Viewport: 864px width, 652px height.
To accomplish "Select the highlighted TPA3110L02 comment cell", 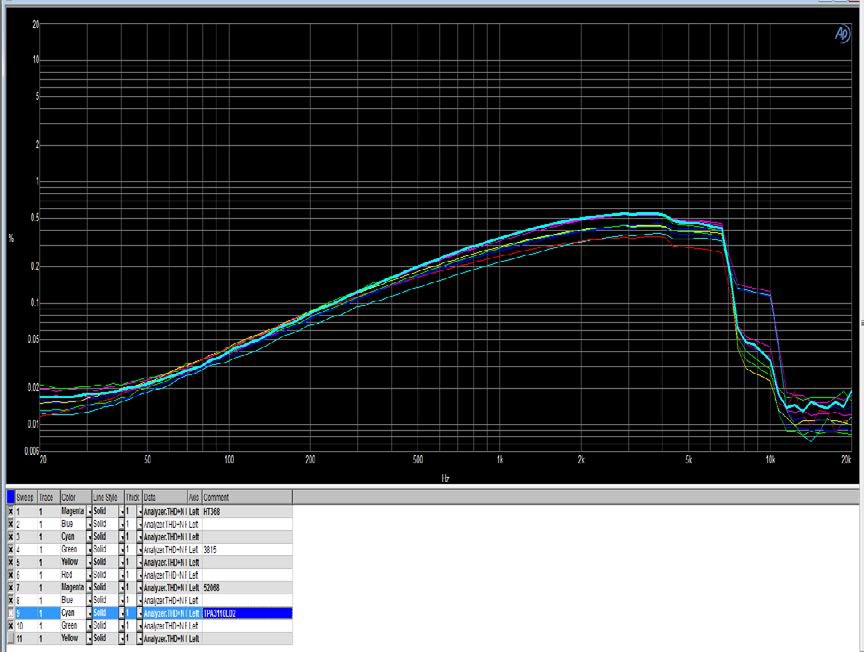I will [x=247, y=612].
